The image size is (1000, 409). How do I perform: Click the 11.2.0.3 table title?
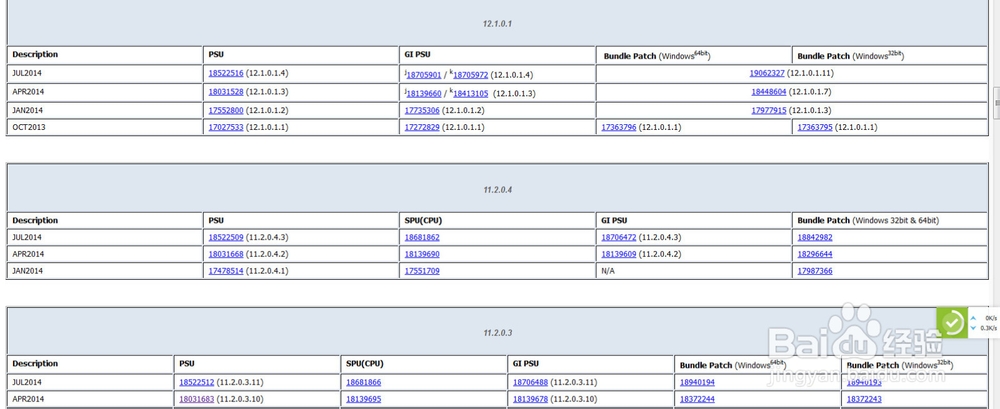(x=497, y=332)
